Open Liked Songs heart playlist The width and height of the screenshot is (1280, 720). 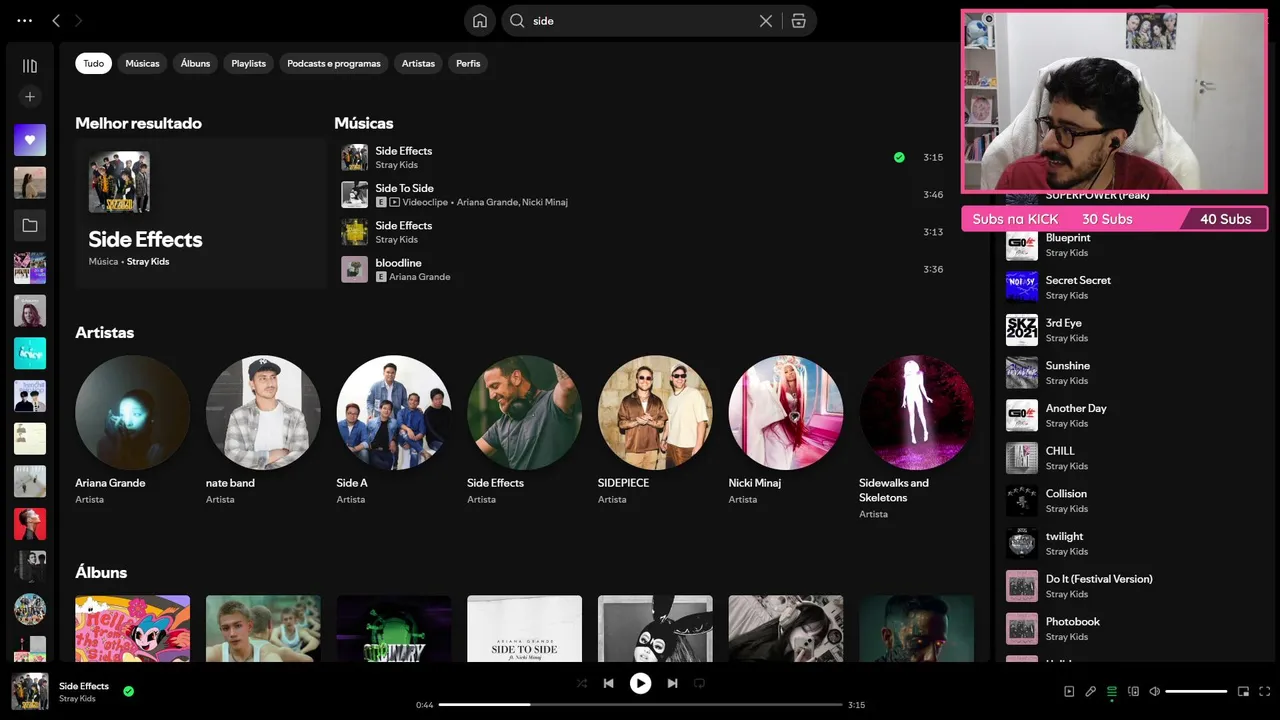[x=30, y=140]
